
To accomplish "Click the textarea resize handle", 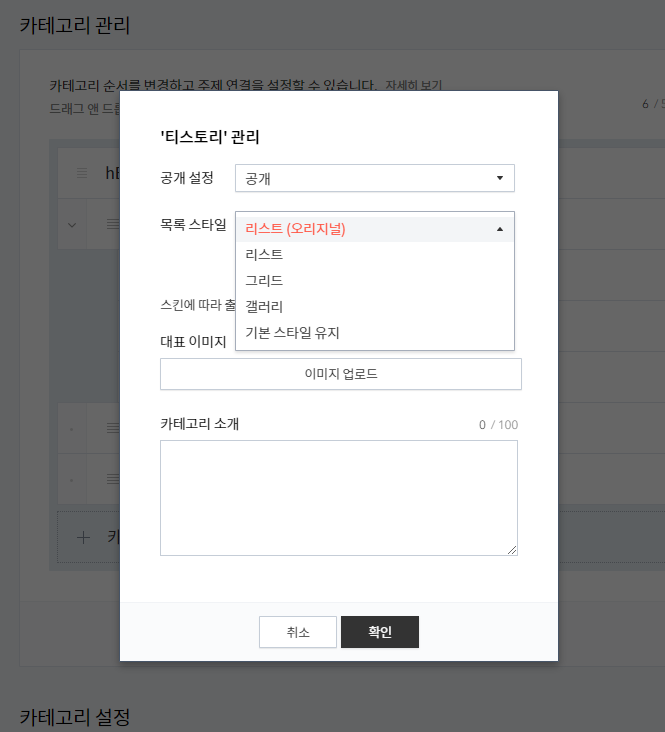I will click(512, 550).
